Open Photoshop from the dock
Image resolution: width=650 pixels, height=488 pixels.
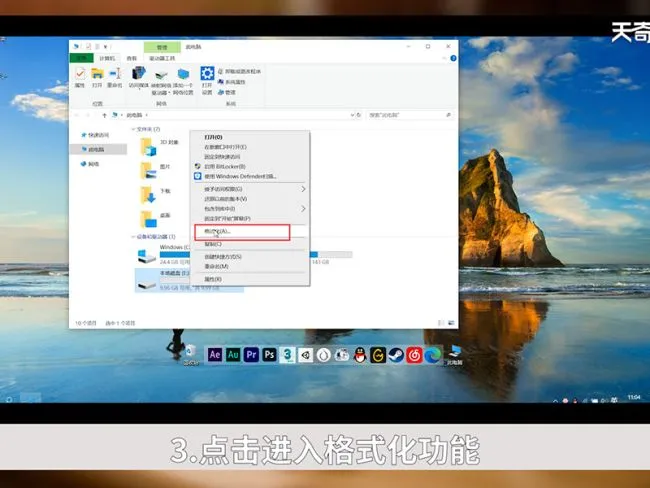(x=269, y=355)
